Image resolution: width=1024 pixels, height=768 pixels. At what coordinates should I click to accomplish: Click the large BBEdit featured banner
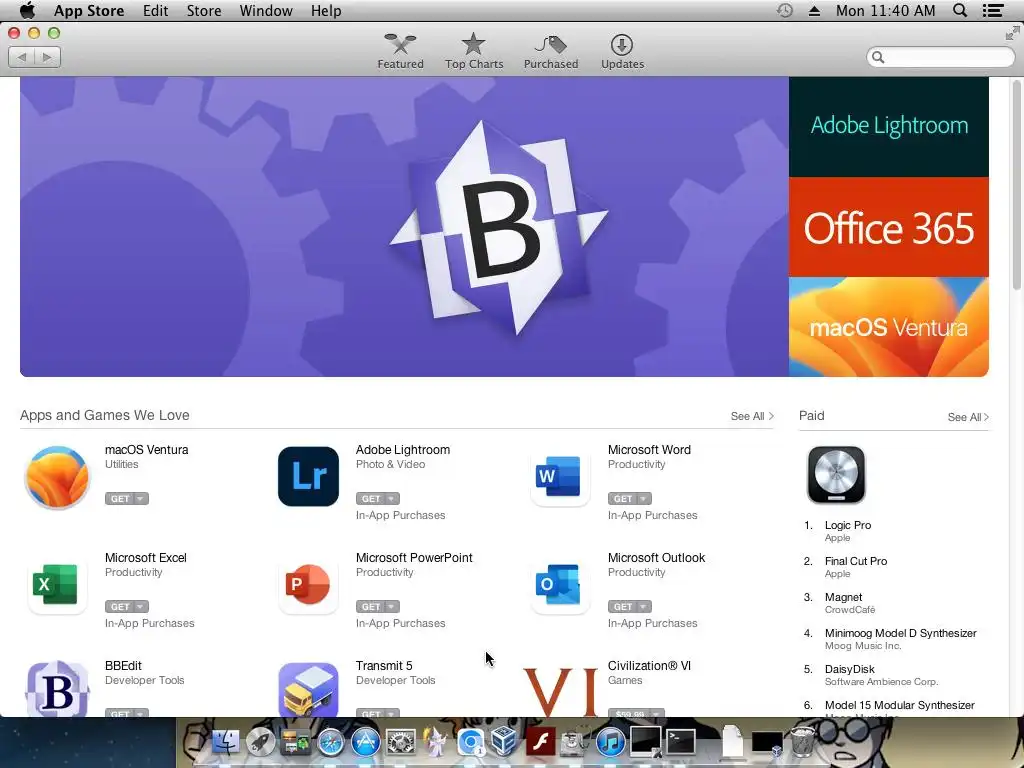click(x=404, y=227)
